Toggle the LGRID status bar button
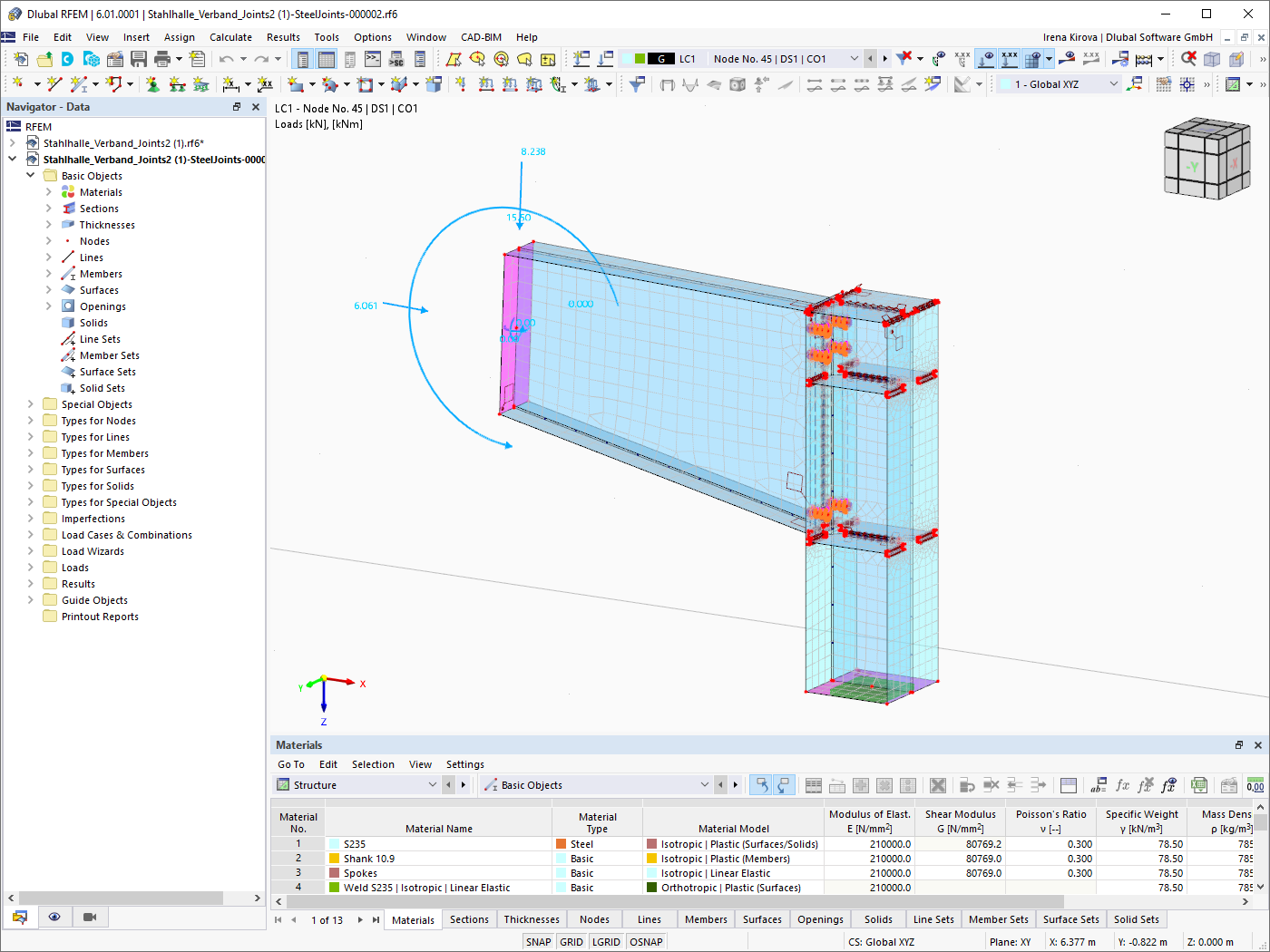This screenshot has width=1270, height=952. coord(606,942)
